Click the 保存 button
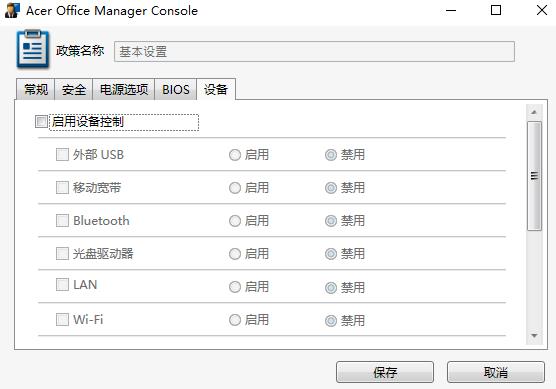Screen dimensions: 556x389 pos(385,372)
